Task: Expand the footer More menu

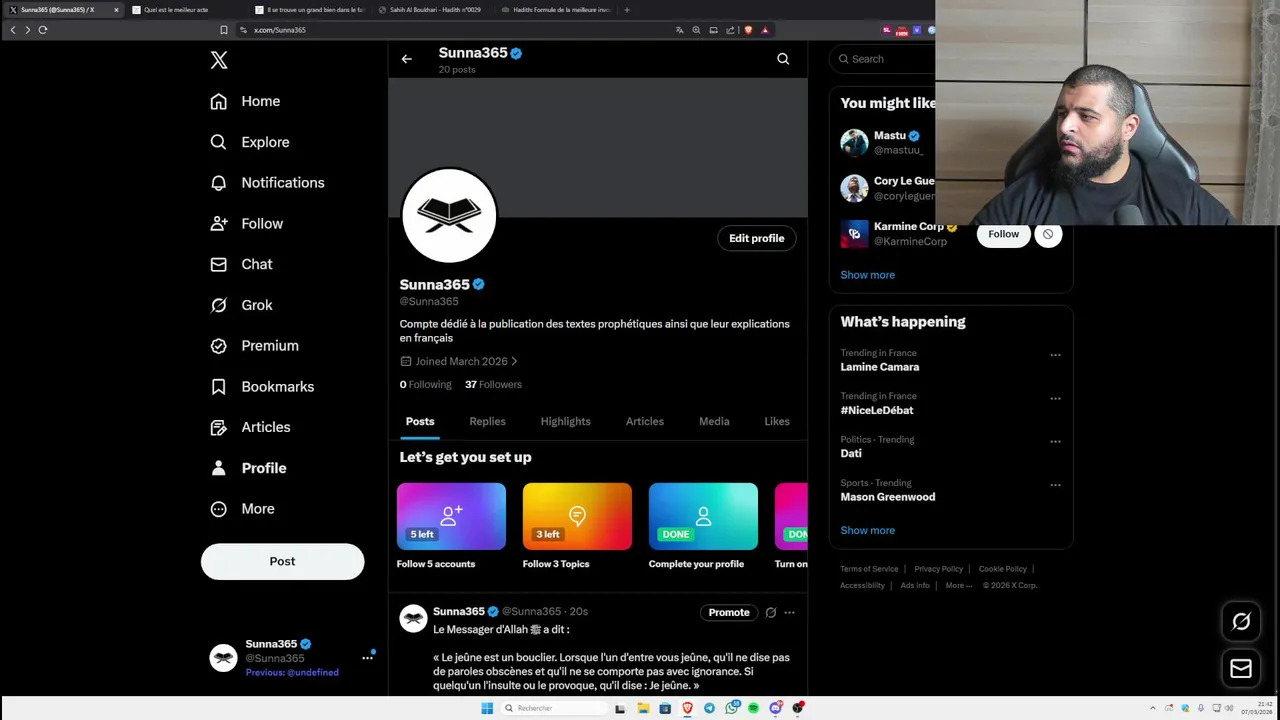Action: pyautogui.click(x=958, y=586)
